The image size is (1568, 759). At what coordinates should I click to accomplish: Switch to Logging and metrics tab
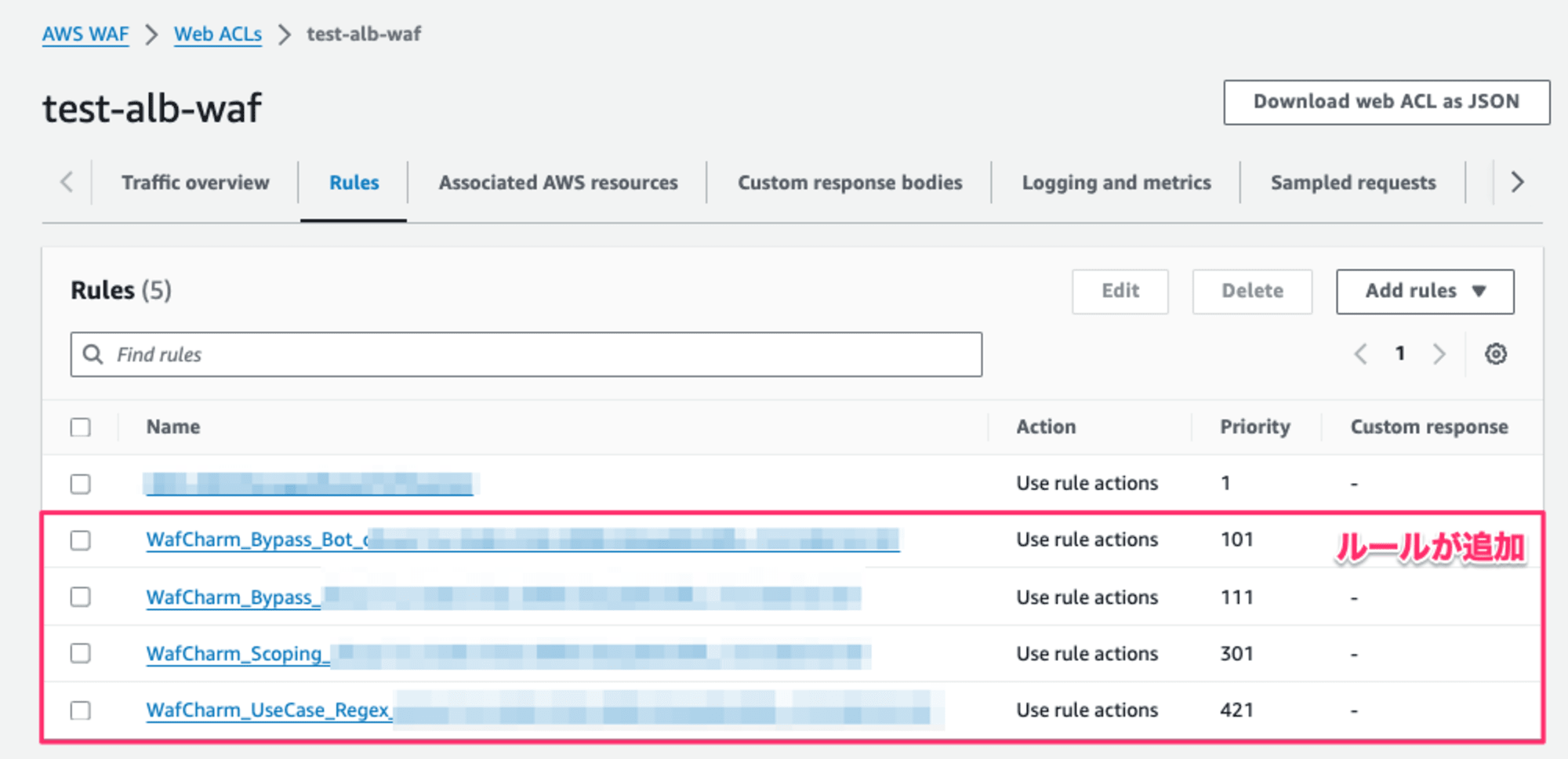point(1116,183)
